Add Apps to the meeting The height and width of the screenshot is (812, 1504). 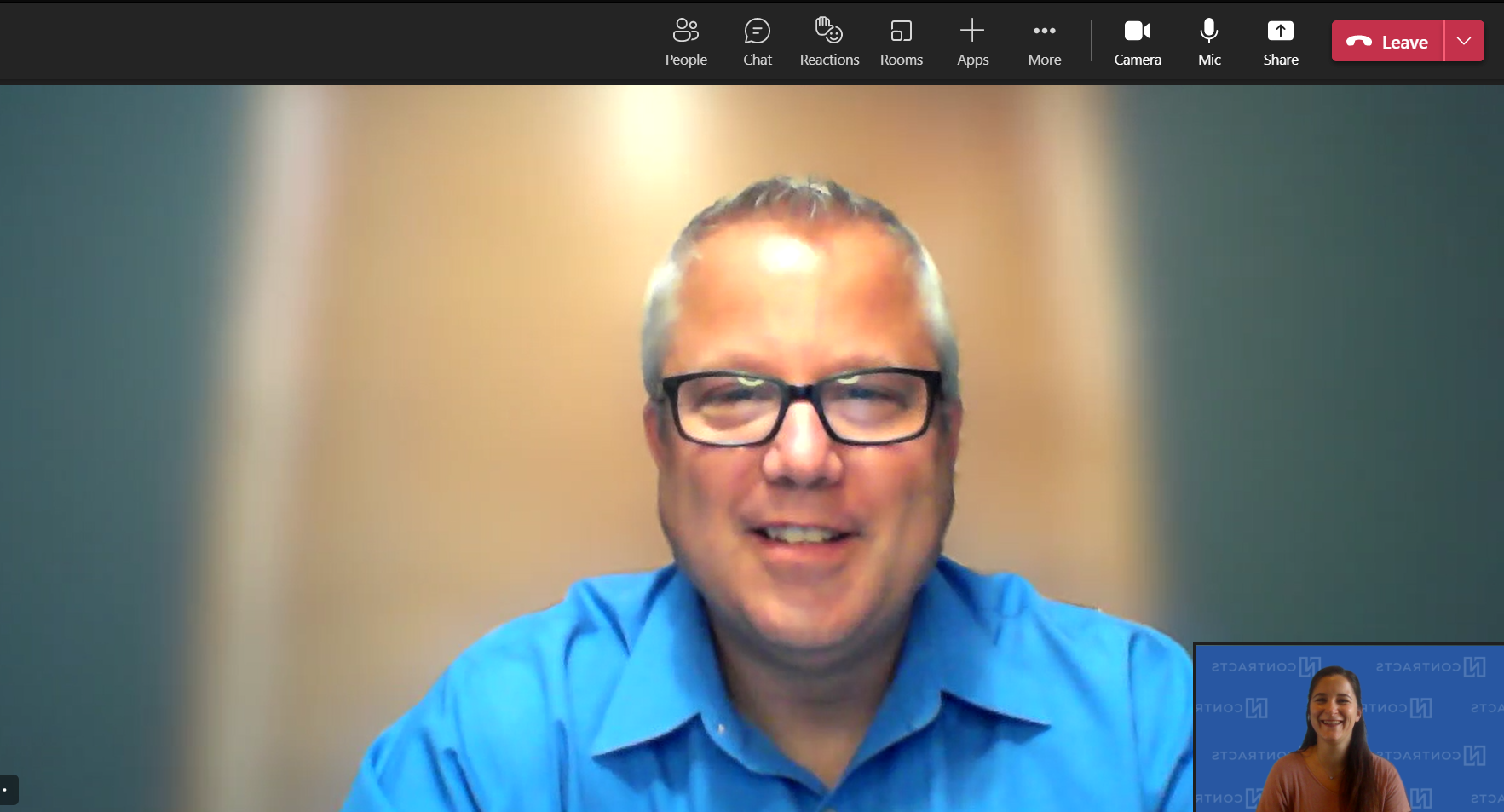click(972, 43)
